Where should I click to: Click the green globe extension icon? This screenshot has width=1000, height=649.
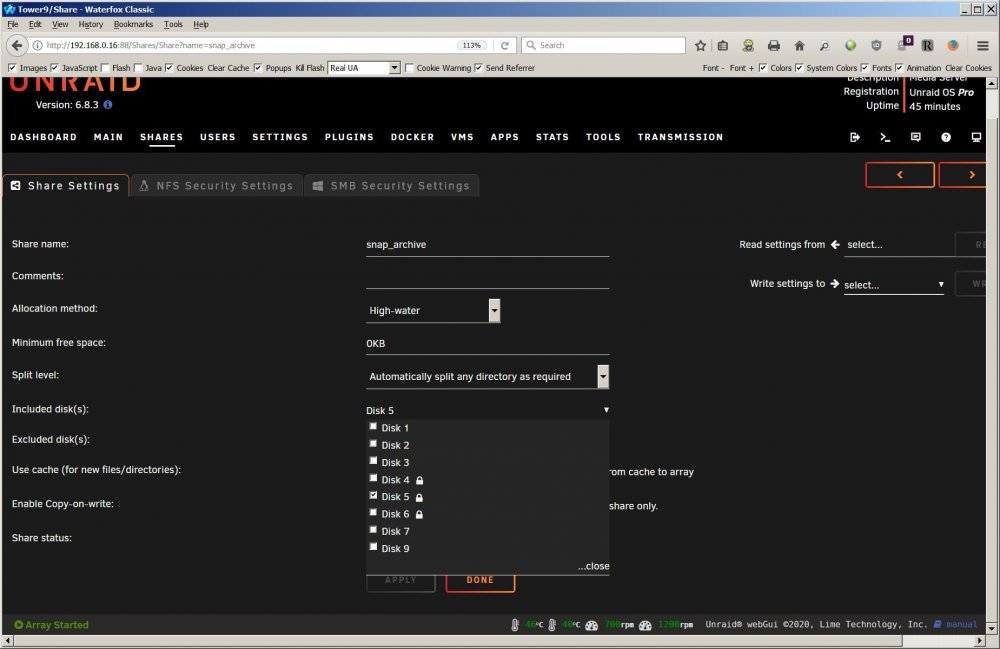coord(850,45)
